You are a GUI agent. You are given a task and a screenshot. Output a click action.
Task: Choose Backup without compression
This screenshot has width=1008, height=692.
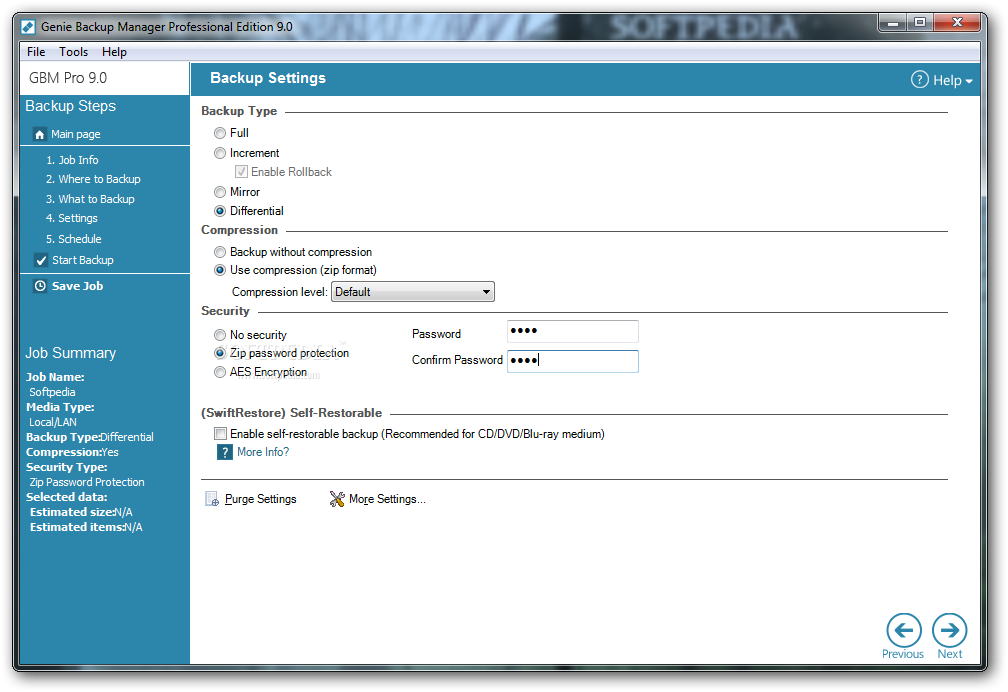(x=220, y=252)
